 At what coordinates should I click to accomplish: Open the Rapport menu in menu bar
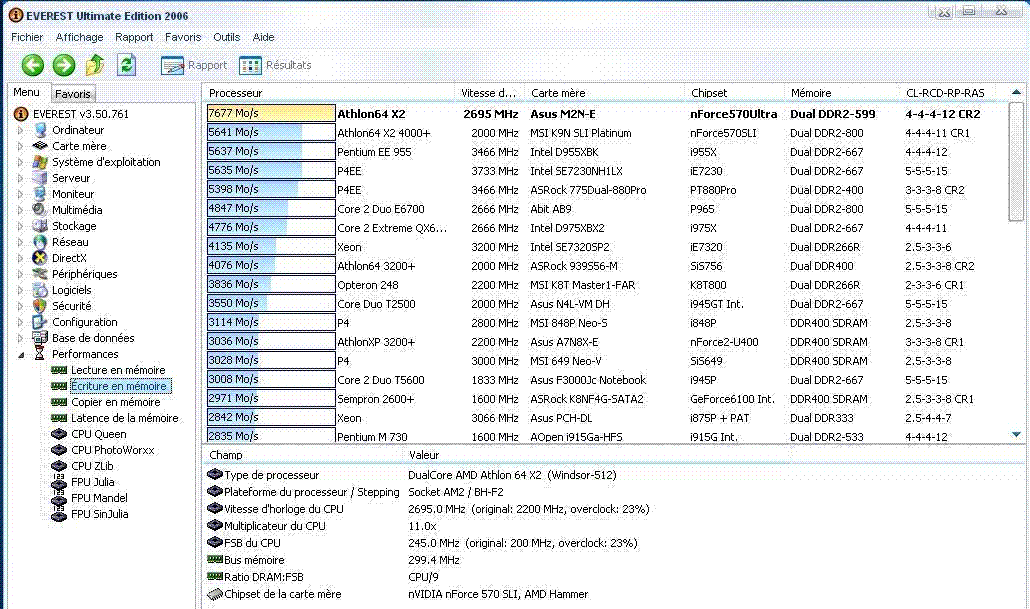(134, 37)
